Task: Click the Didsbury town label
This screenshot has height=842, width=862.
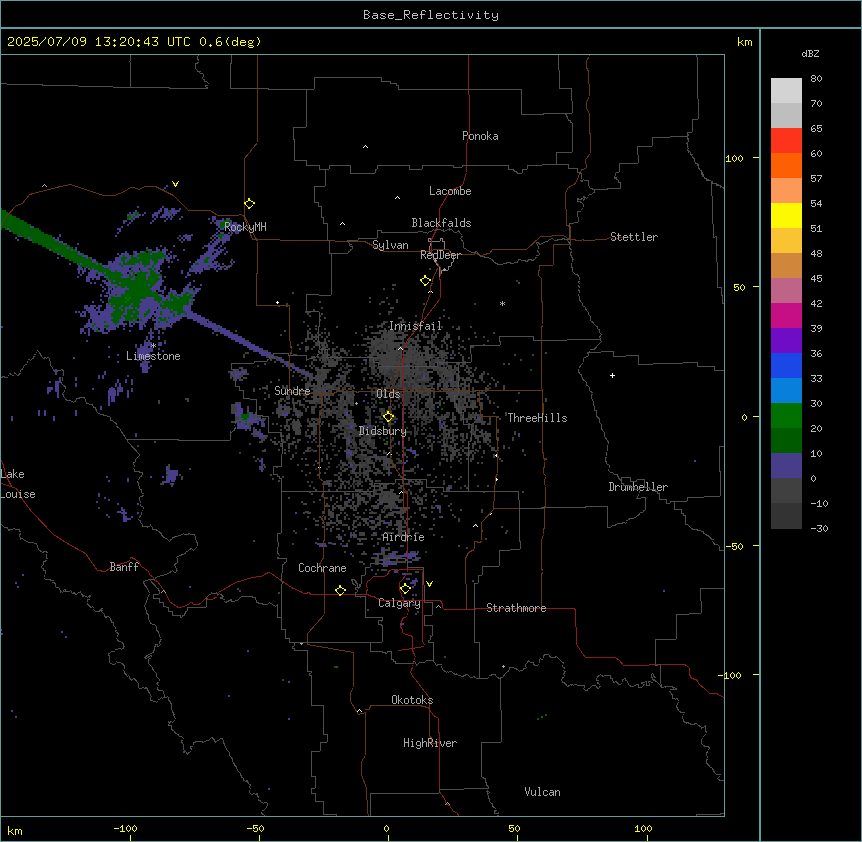Action: click(382, 431)
